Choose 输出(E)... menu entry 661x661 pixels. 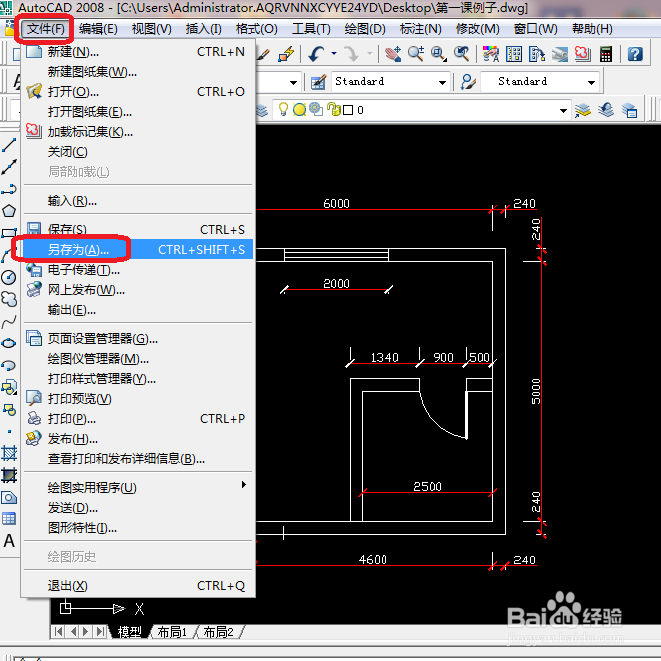[138, 310]
